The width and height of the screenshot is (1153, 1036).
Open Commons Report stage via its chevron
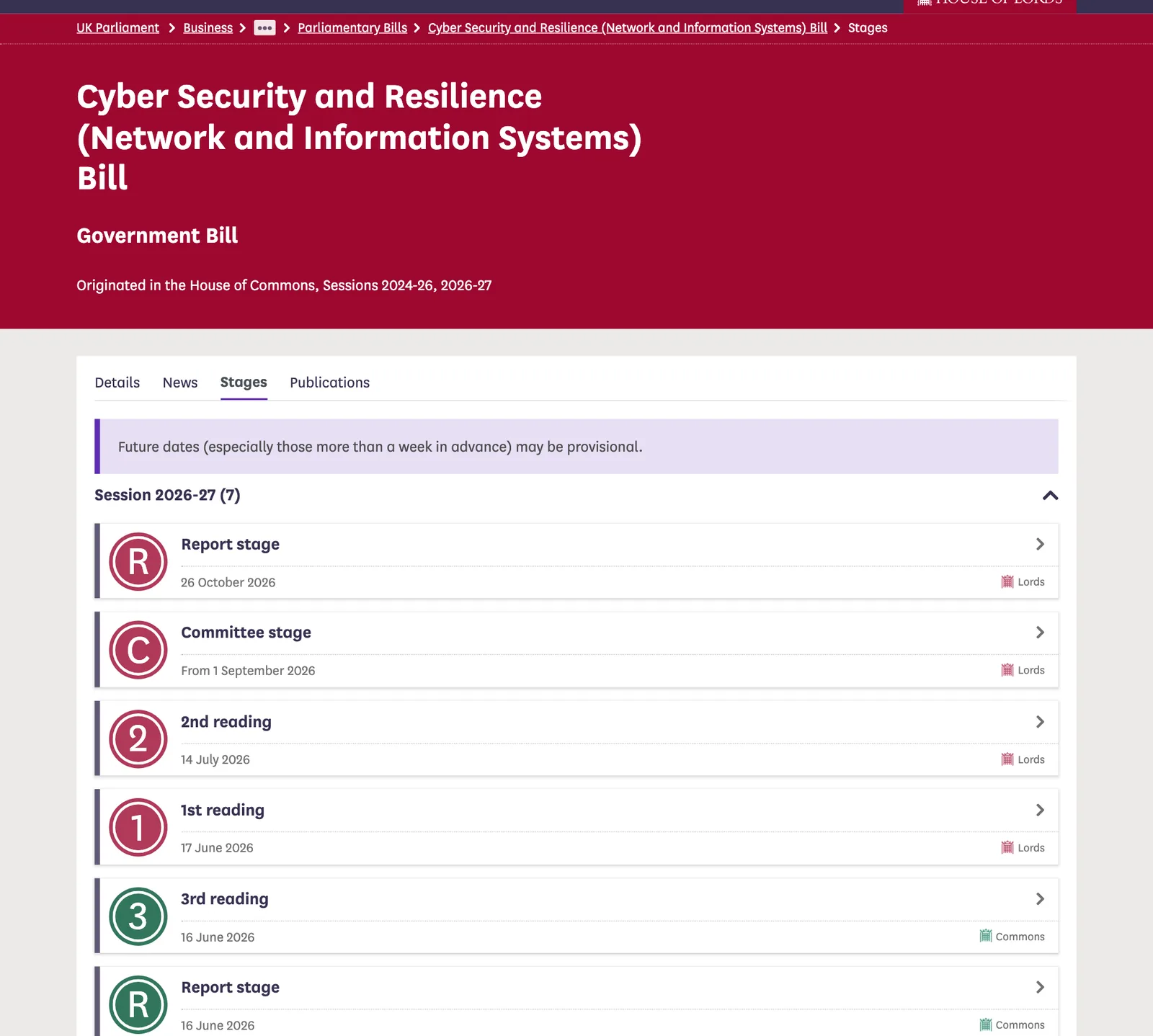1040,987
